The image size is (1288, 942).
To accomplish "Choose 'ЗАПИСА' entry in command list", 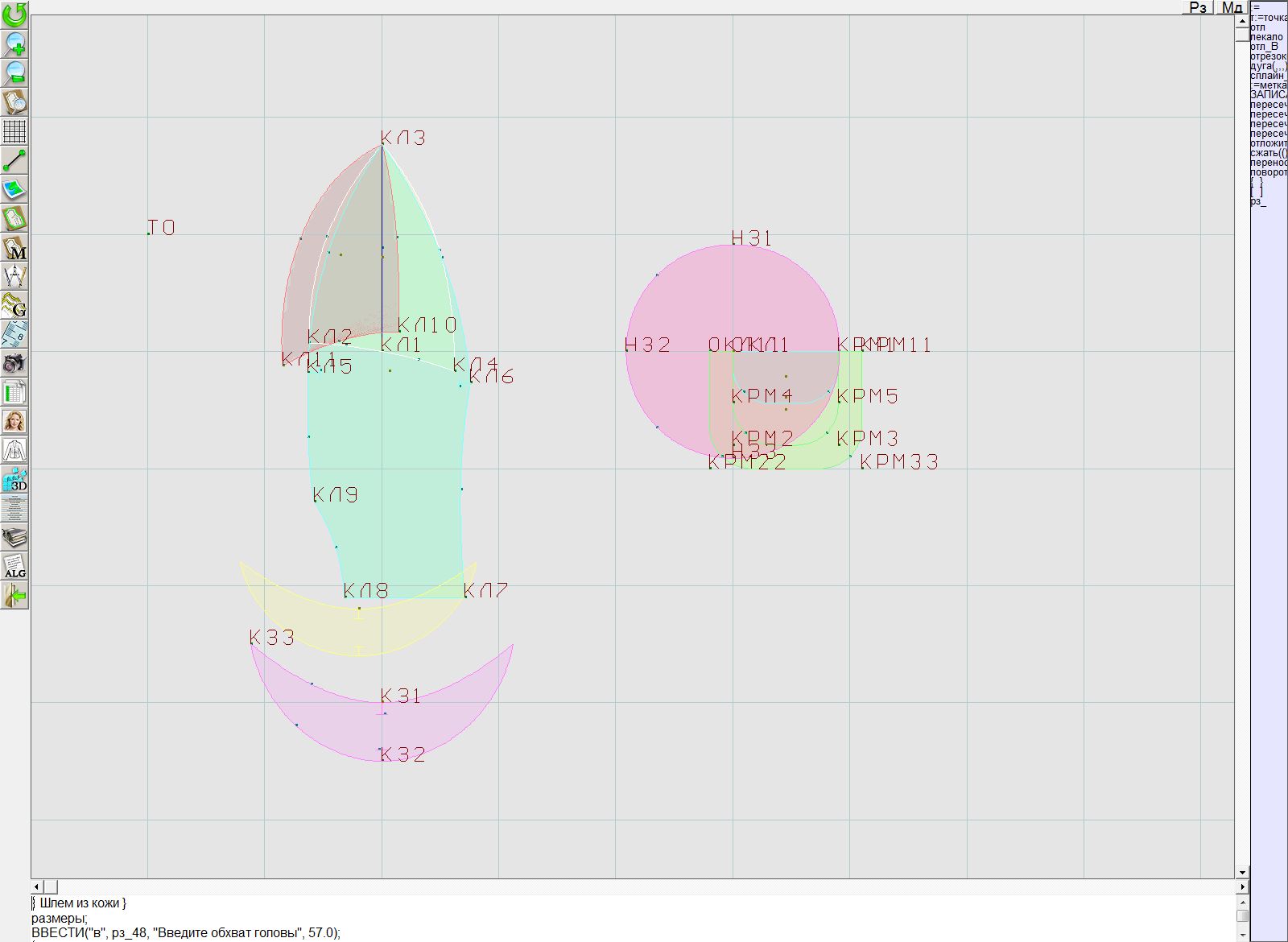I will pos(1268,95).
